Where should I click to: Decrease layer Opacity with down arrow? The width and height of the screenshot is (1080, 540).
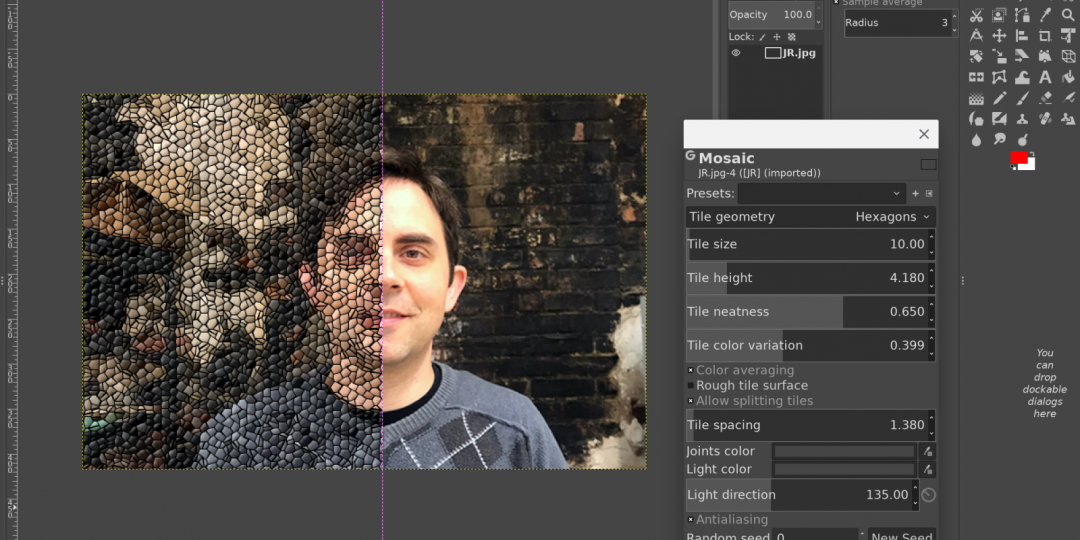click(x=818, y=22)
